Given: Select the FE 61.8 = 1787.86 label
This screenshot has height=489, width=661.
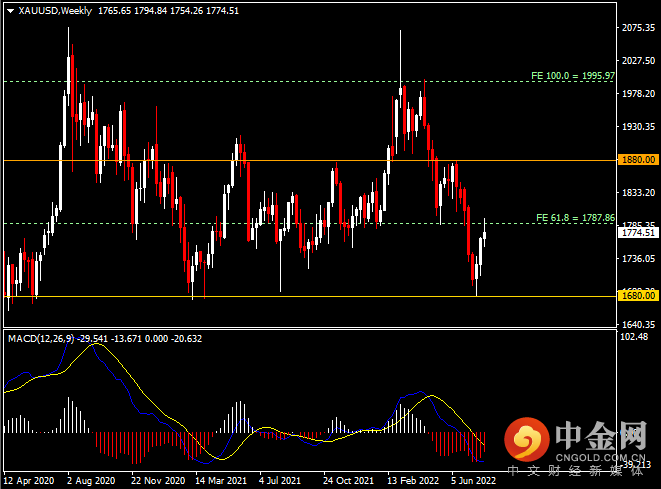Looking at the screenshot, I should [x=575, y=218].
